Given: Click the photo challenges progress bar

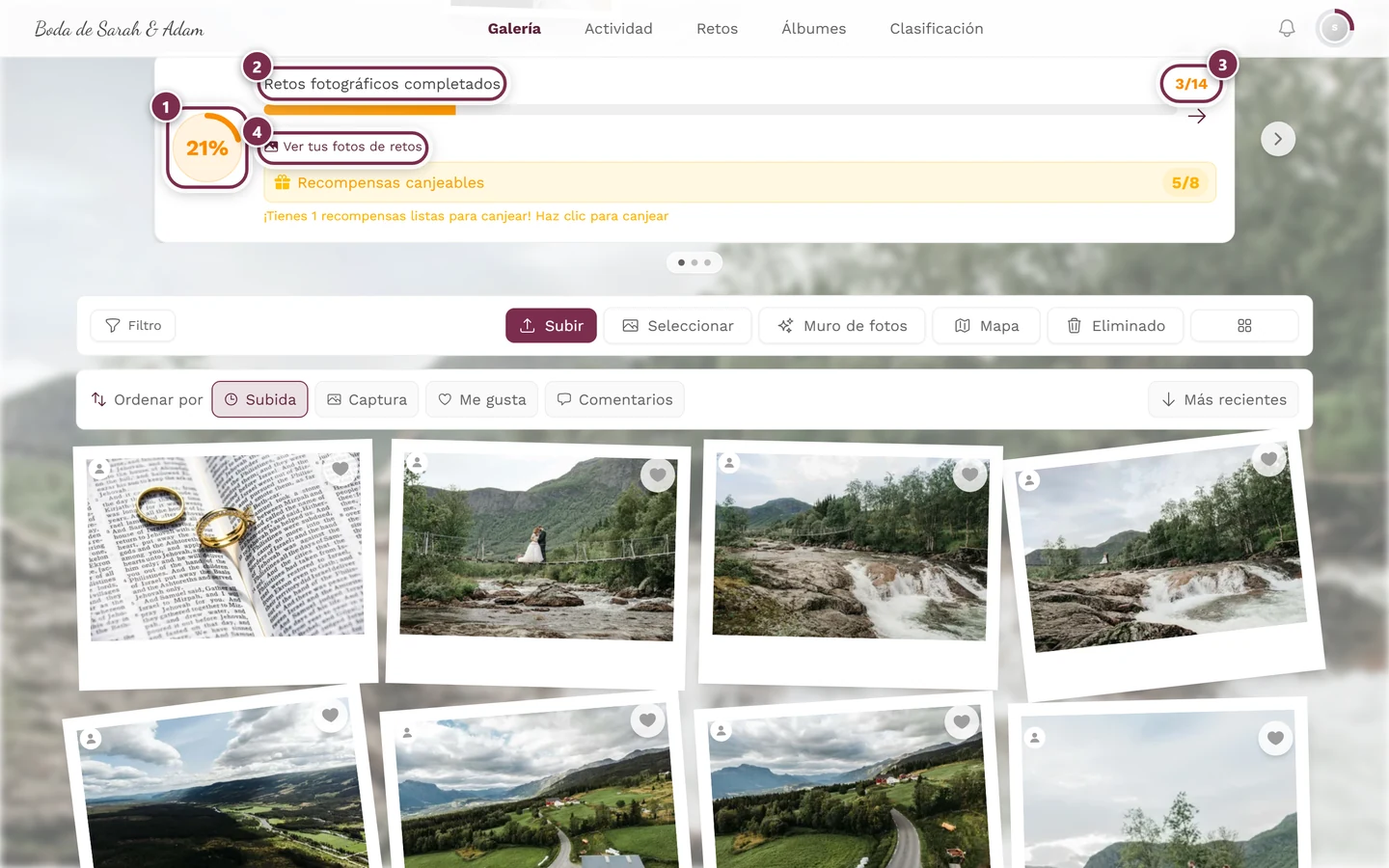Looking at the screenshot, I should tap(720, 110).
